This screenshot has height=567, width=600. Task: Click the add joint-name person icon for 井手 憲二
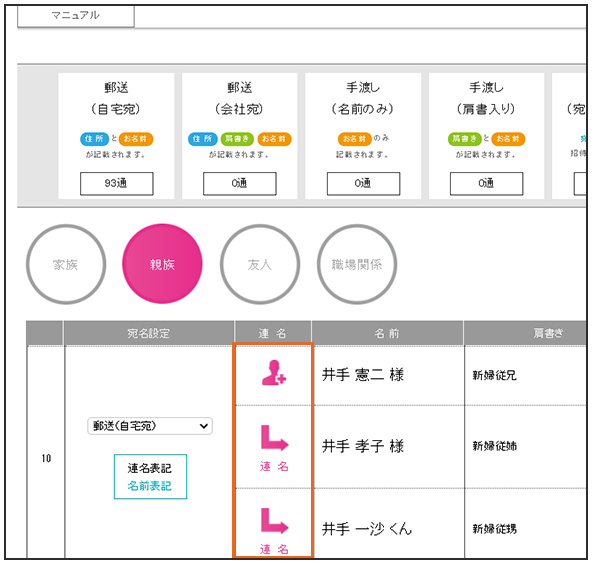(273, 374)
